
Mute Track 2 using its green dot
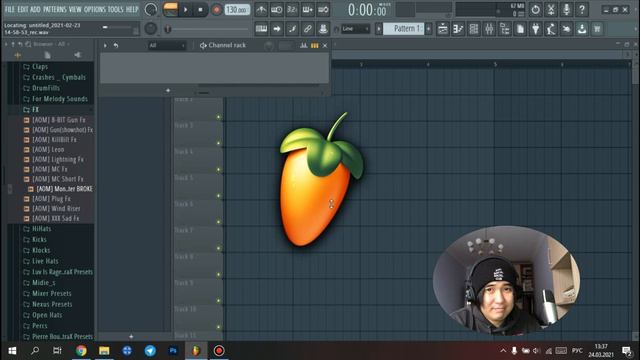pyautogui.click(x=218, y=117)
